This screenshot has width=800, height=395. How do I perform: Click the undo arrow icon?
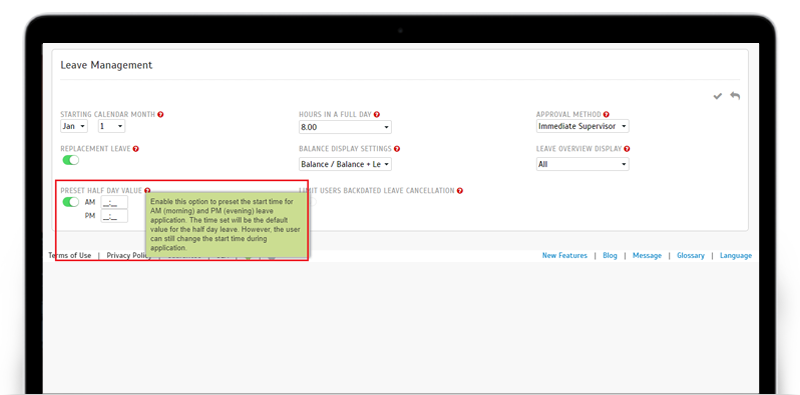coord(735,95)
